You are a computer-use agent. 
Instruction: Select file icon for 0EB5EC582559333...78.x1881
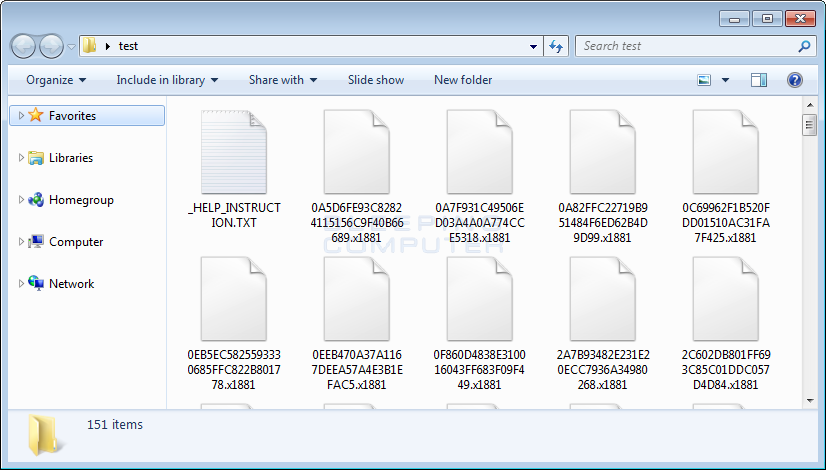(x=234, y=299)
